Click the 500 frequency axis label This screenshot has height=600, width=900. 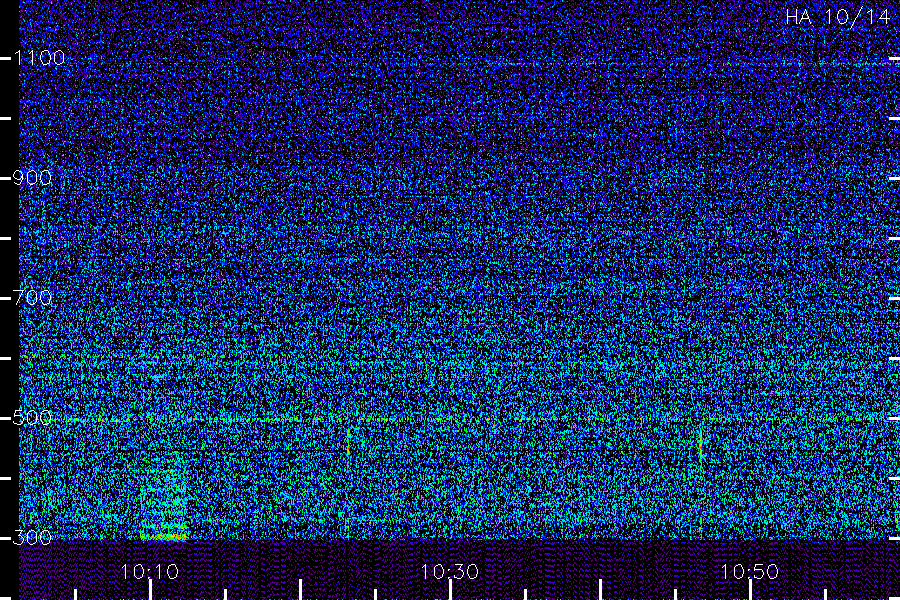(32, 417)
